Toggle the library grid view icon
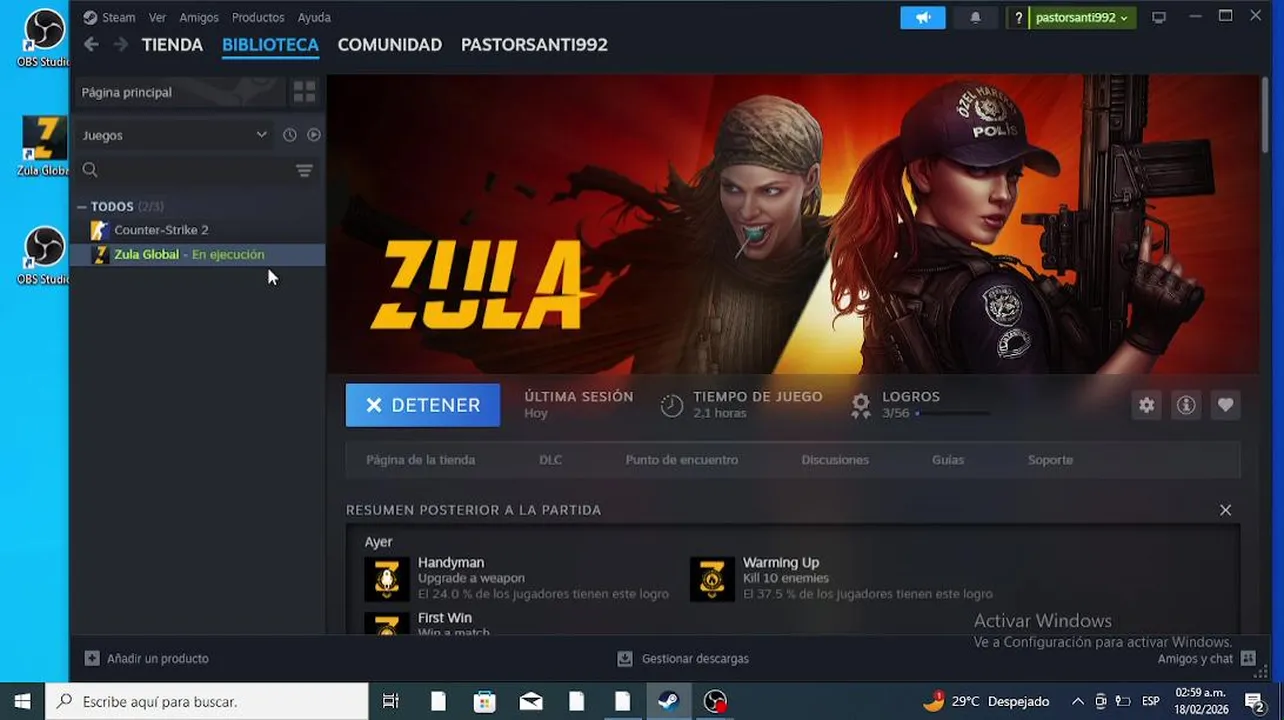The height and width of the screenshot is (720, 1284). click(x=304, y=92)
